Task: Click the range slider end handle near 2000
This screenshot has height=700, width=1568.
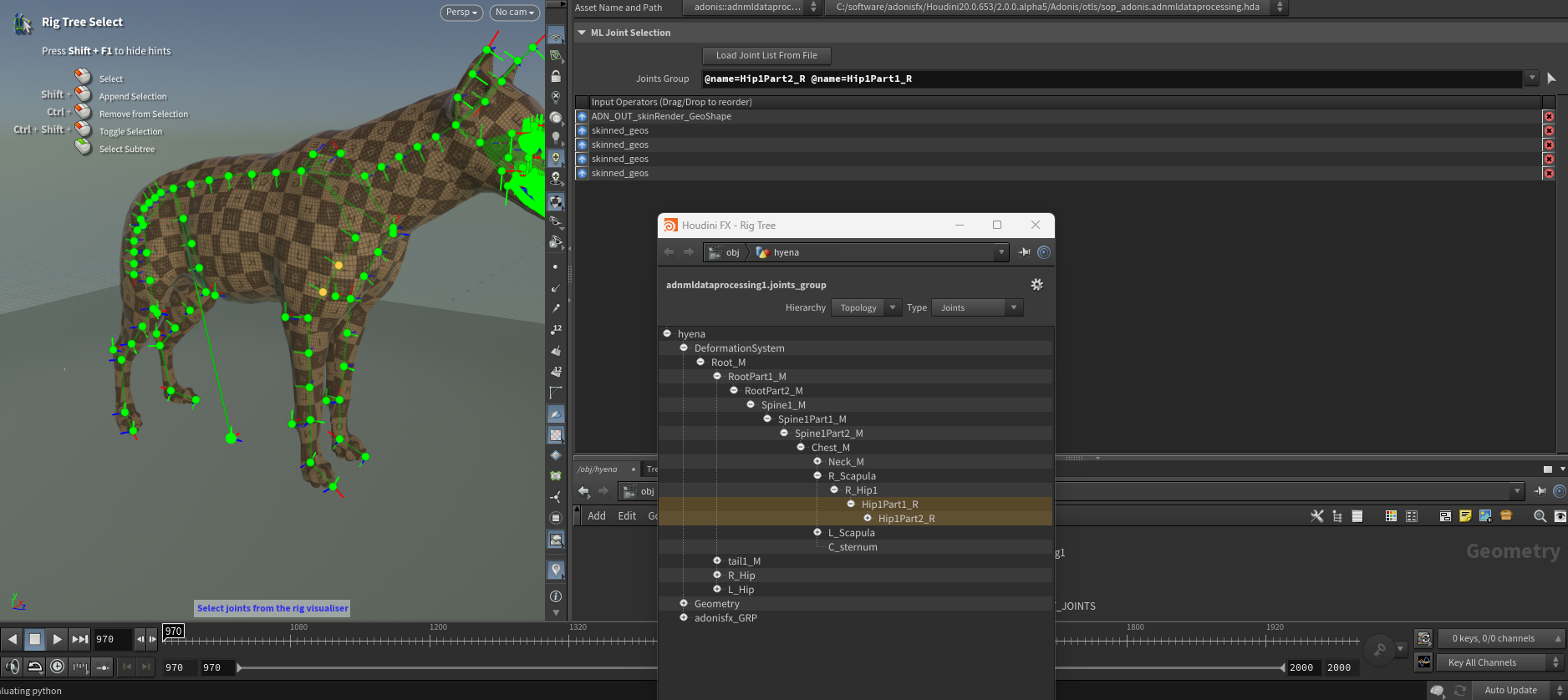Action: 1282,667
